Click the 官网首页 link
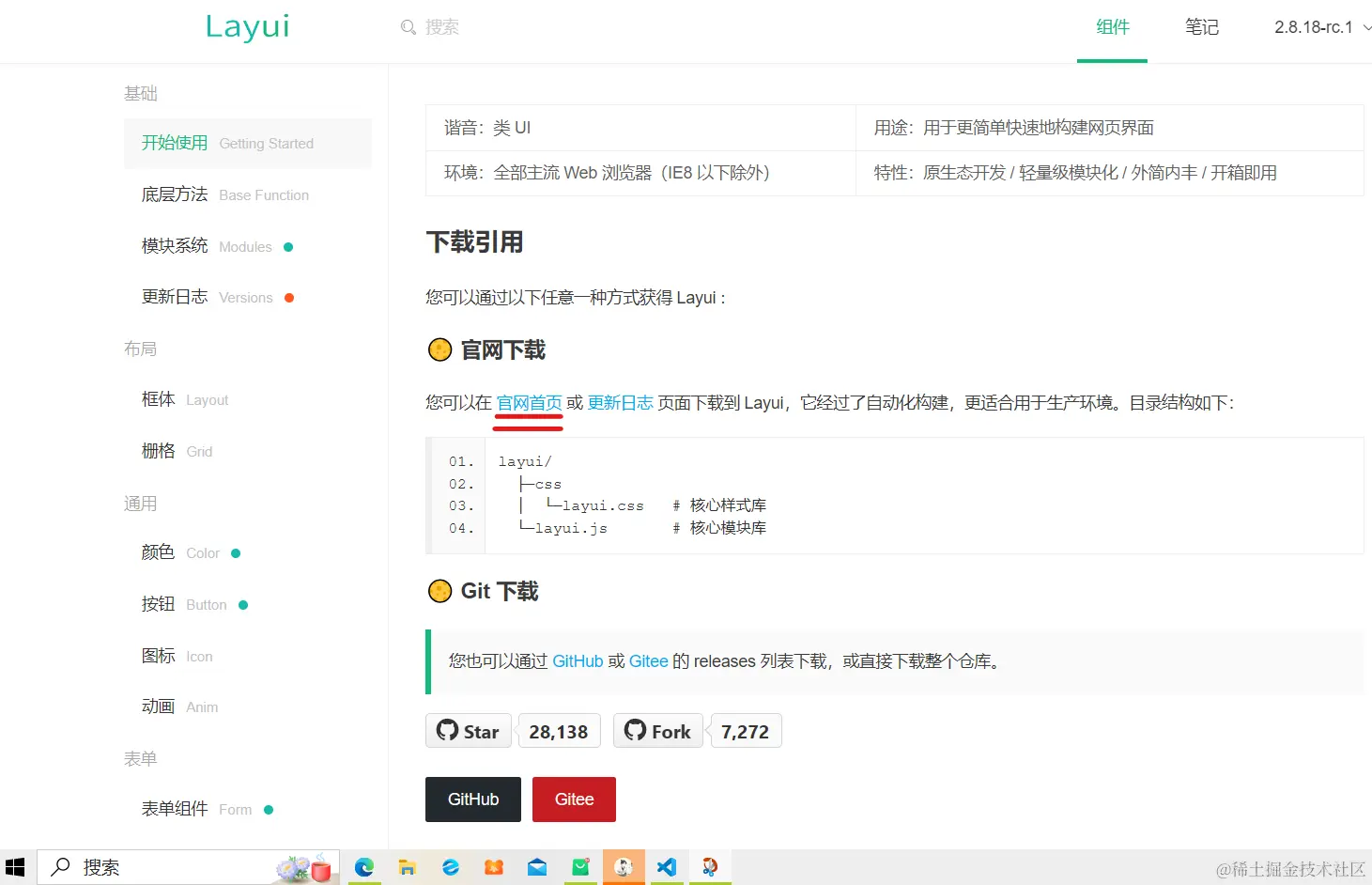1372x885 pixels. 529,403
